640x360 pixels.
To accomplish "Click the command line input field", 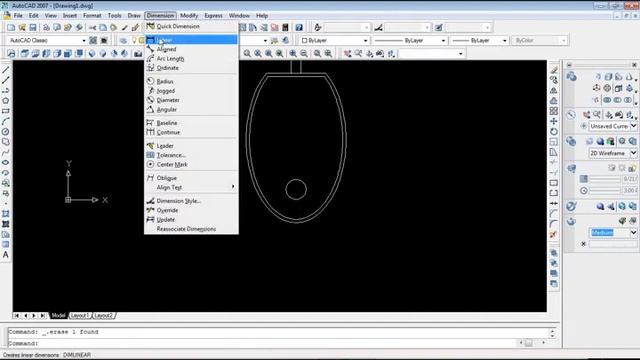I will coord(261,343).
